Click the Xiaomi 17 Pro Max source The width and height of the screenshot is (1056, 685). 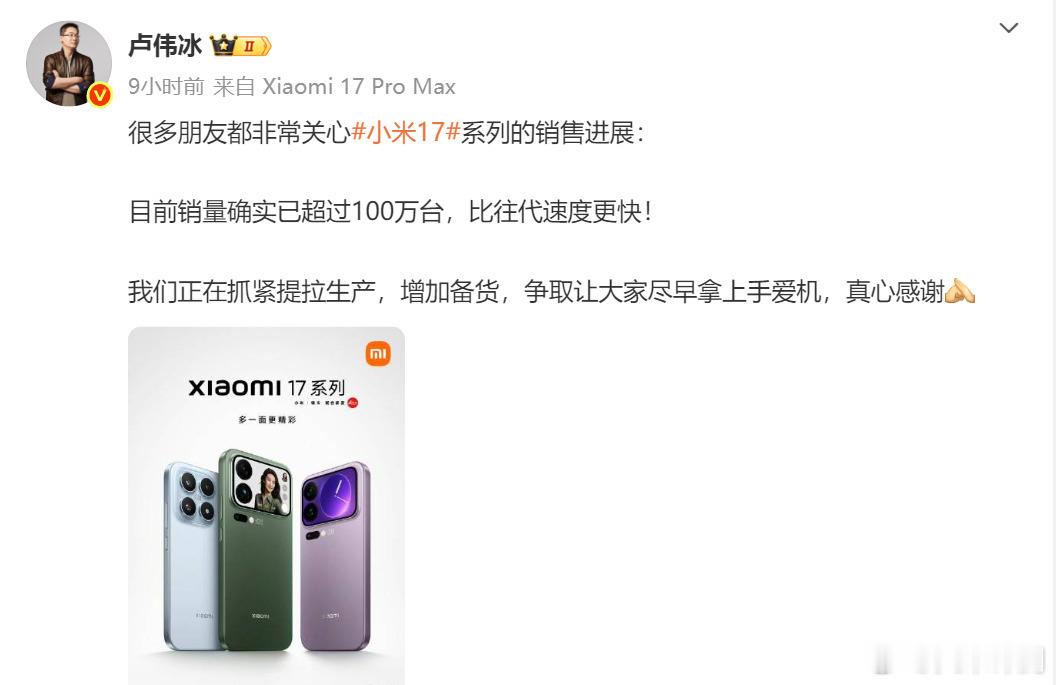(358, 86)
